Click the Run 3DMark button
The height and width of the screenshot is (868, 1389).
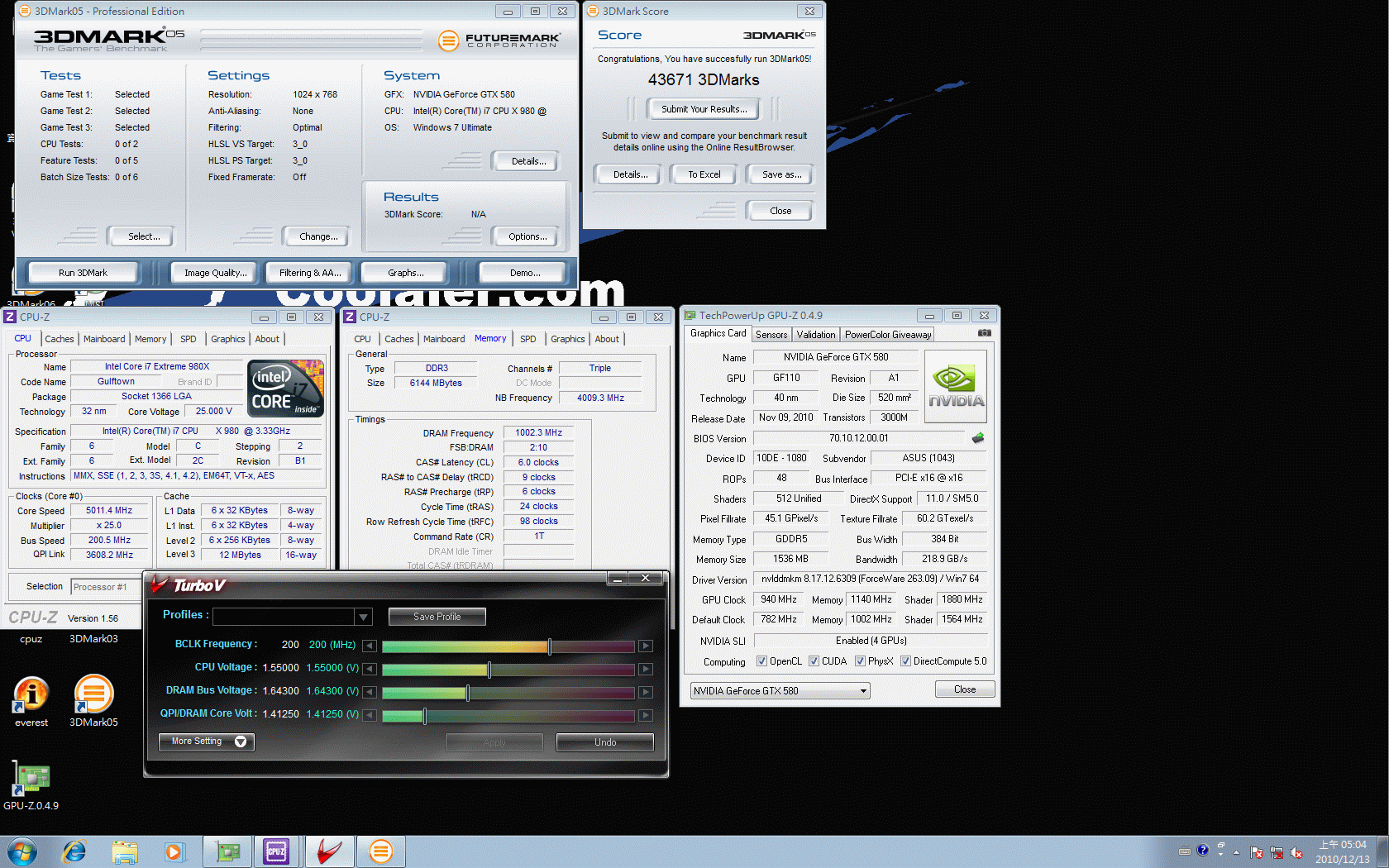click(x=83, y=273)
